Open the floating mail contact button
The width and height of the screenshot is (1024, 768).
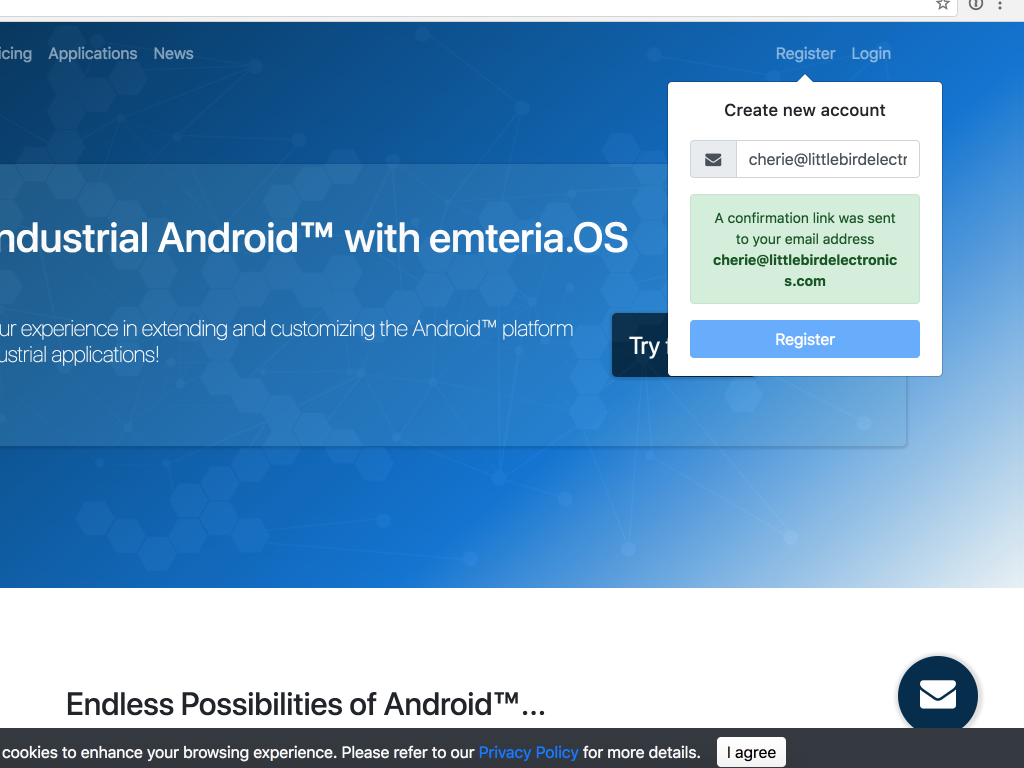[x=938, y=695]
